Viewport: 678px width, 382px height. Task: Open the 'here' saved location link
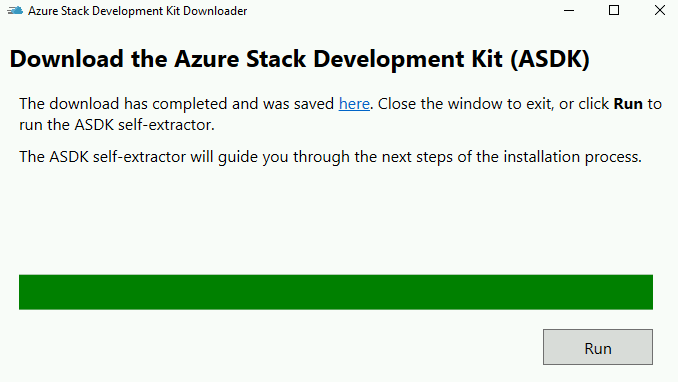pos(354,104)
